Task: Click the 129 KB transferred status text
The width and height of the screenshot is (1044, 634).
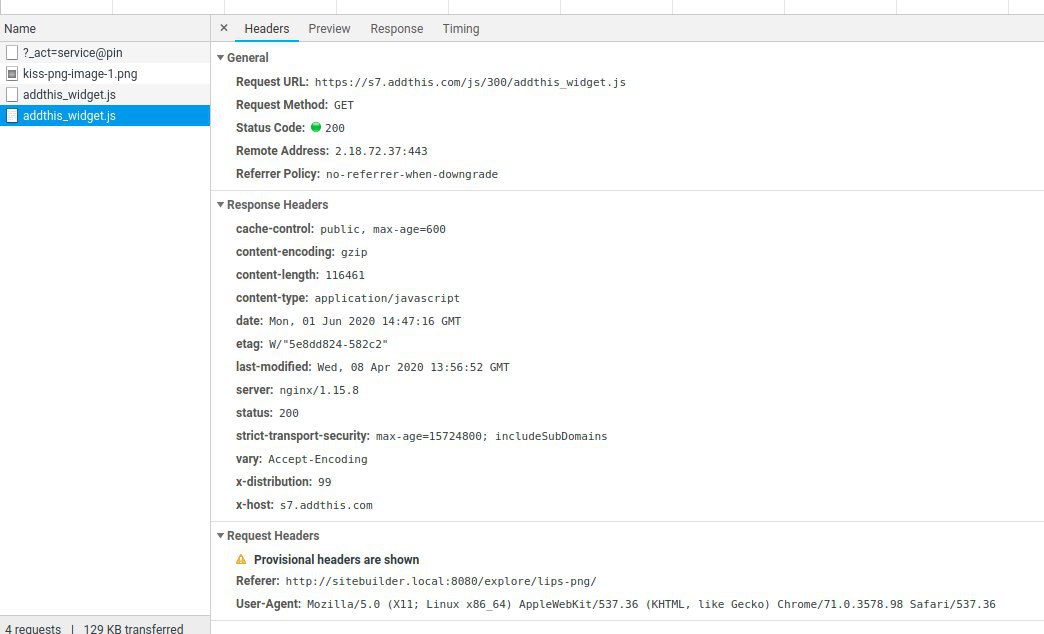Action: [x=133, y=629]
